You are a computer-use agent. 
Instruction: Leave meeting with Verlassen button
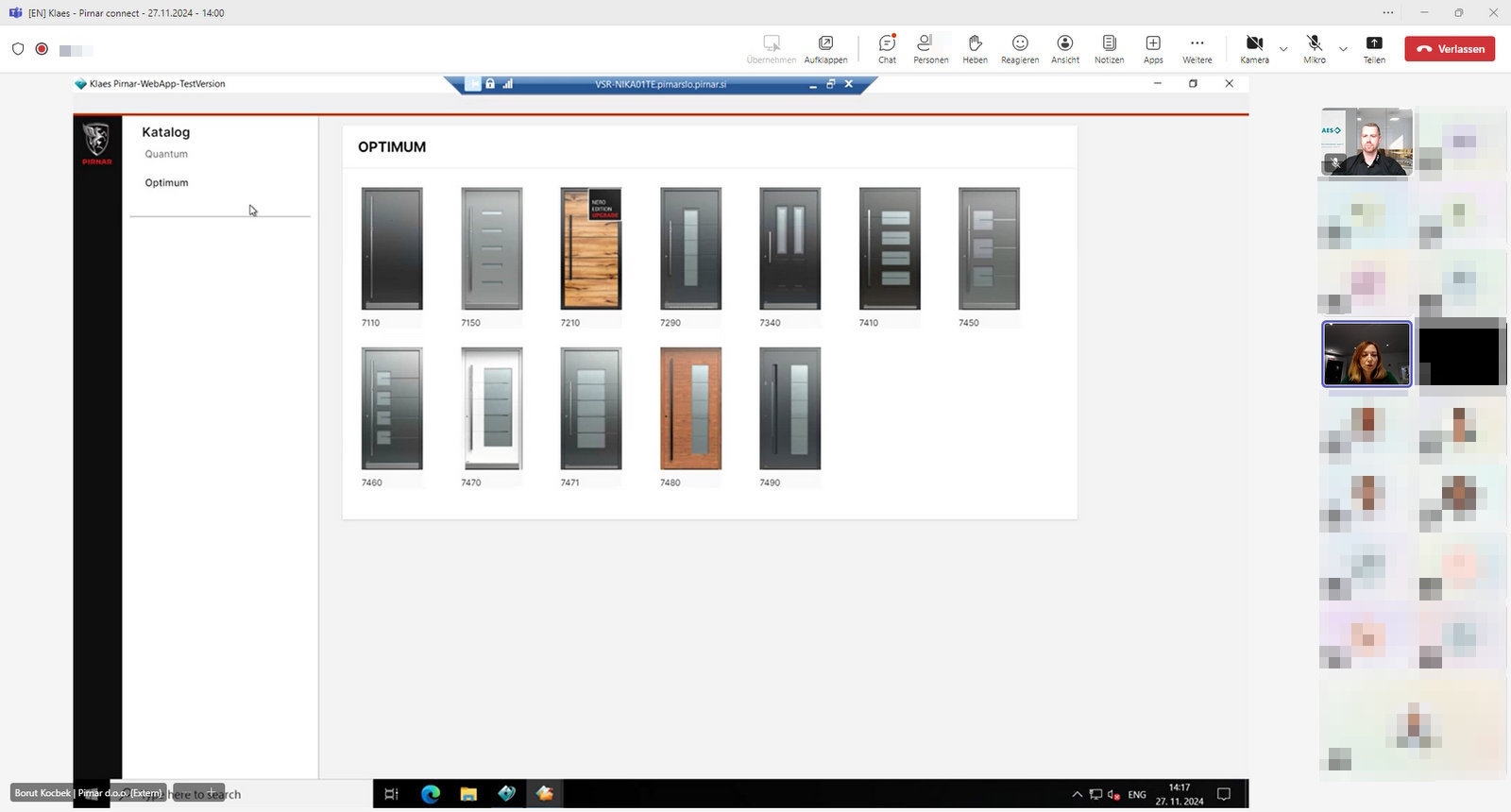1449,49
